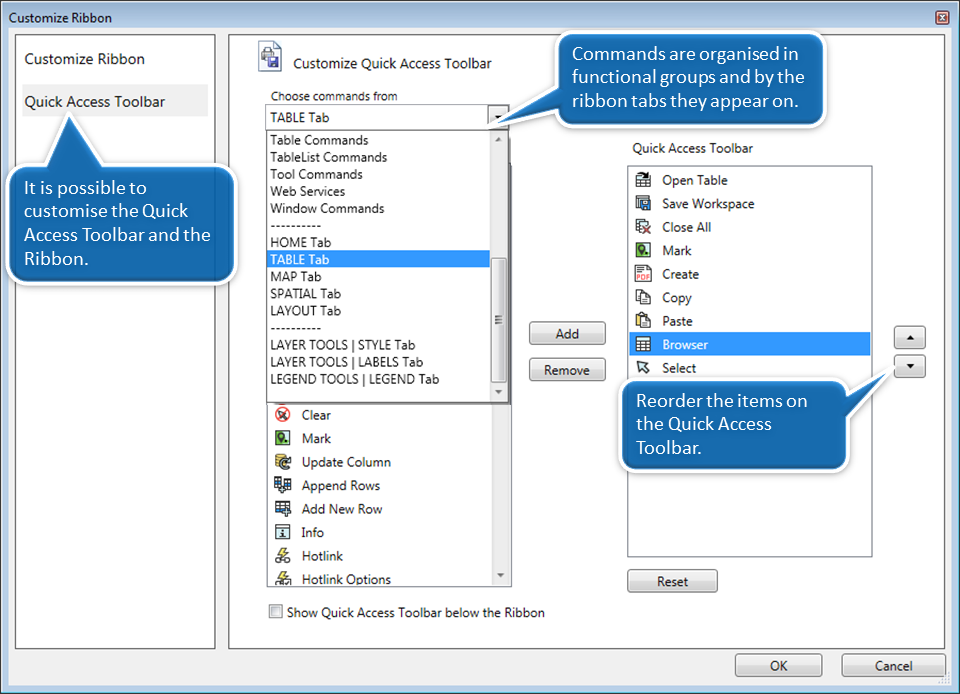Viewport: 960px width, 694px height.
Task: Move the selected item down with arrow button
Action: (910, 367)
